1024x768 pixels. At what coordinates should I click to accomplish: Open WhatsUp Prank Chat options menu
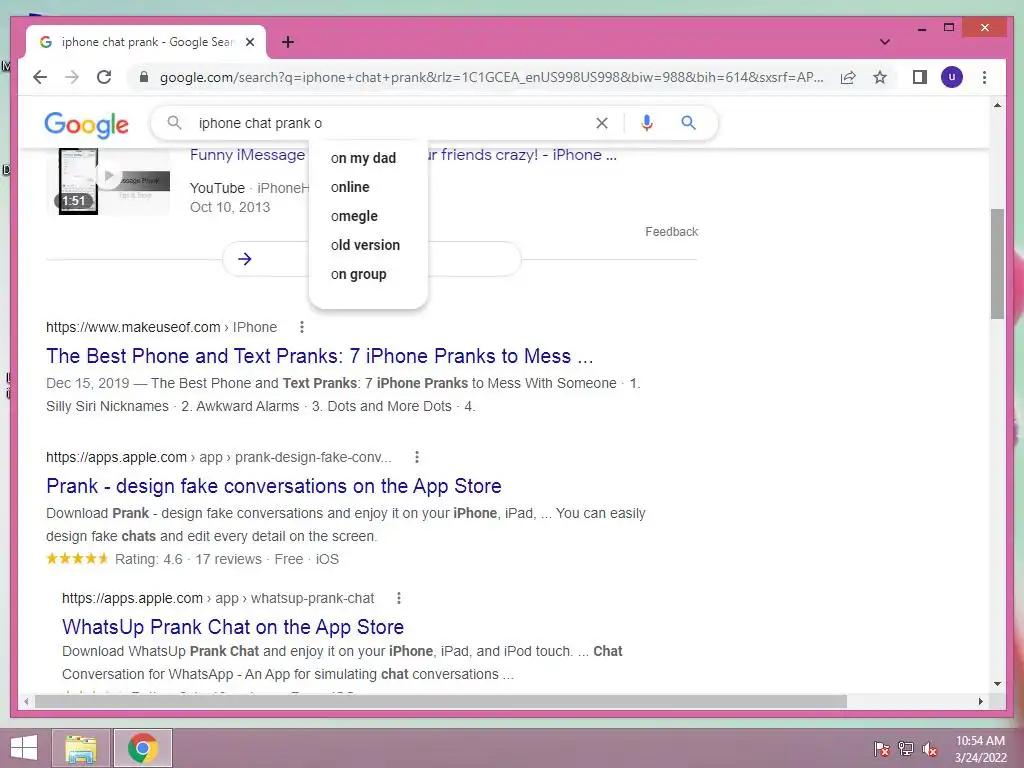[x=398, y=598]
